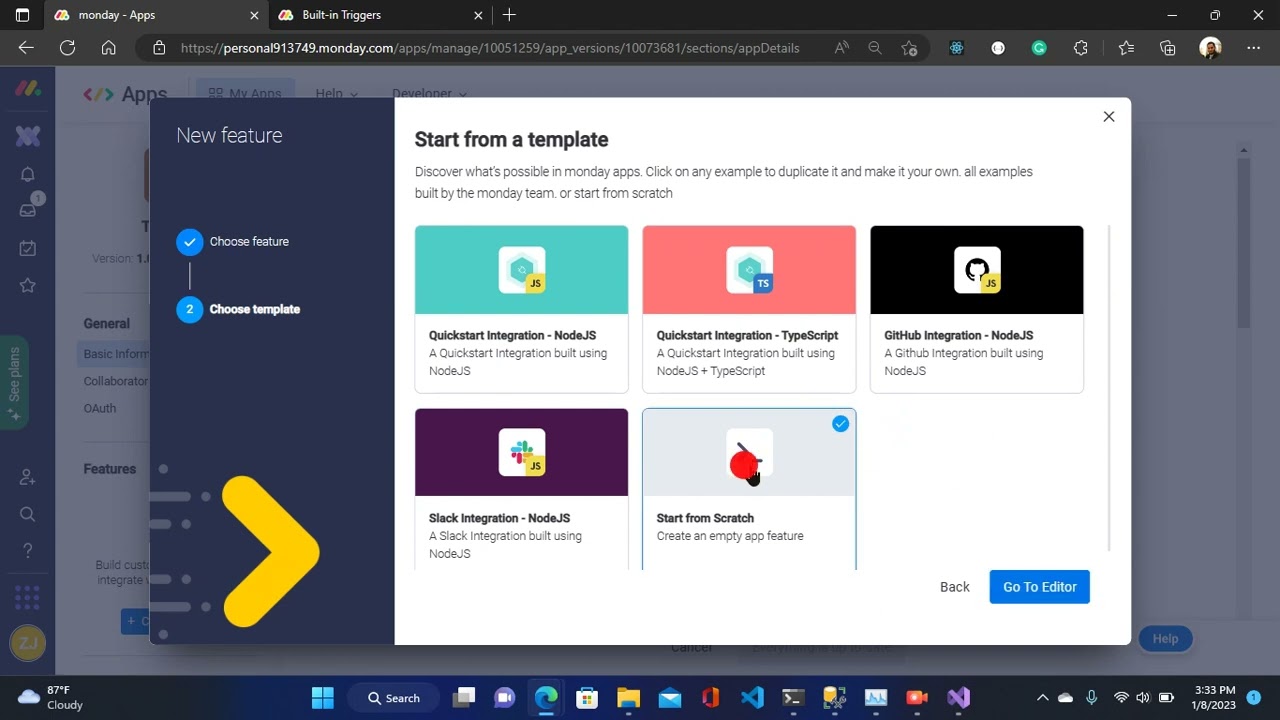Image resolution: width=1280 pixels, height=720 pixels.
Task: Expand the Help dropdown menu
Action: click(x=336, y=93)
